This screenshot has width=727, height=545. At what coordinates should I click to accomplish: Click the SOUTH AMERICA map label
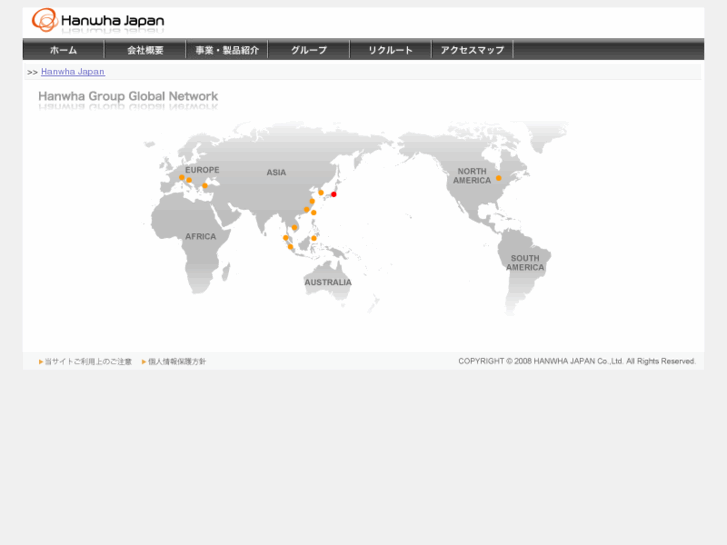[x=525, y=263]
